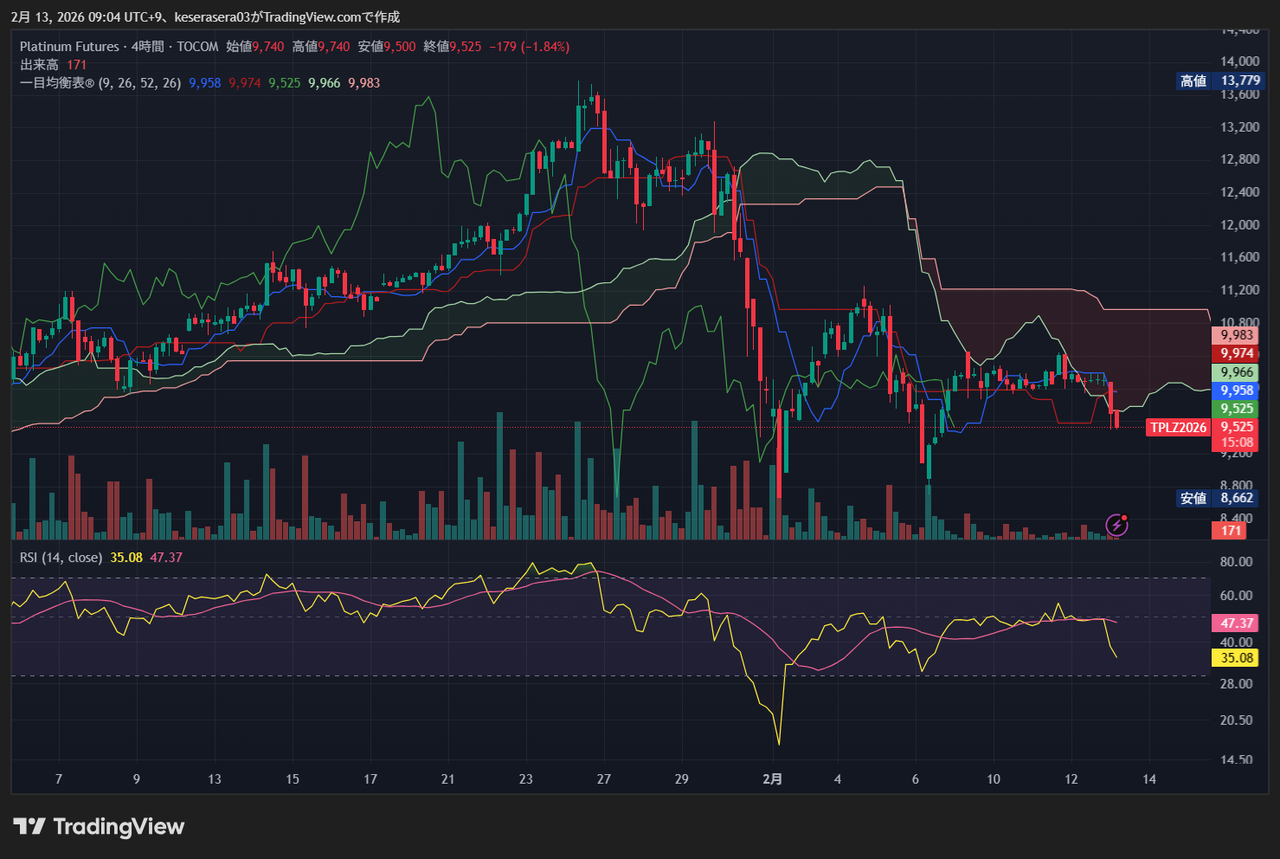Click the 始値9,740 open value

(x=256, y=46)
